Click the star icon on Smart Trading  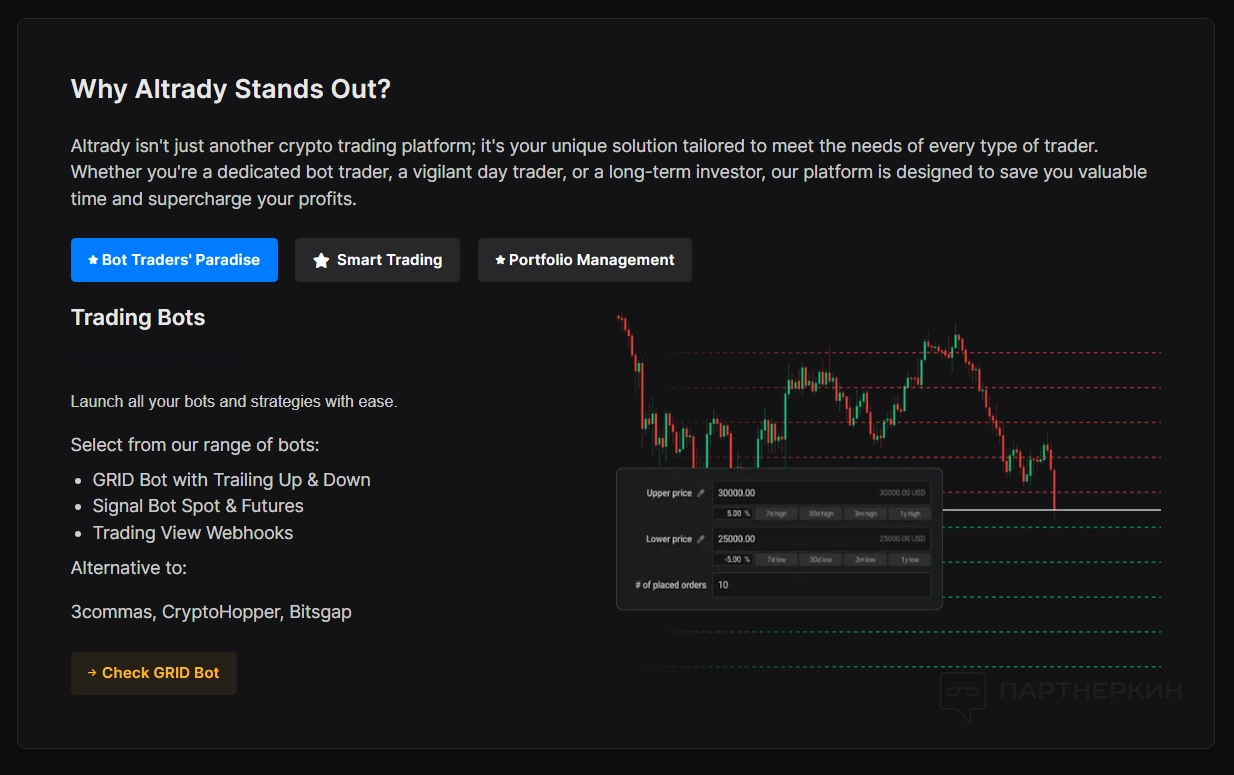point(321,260)
